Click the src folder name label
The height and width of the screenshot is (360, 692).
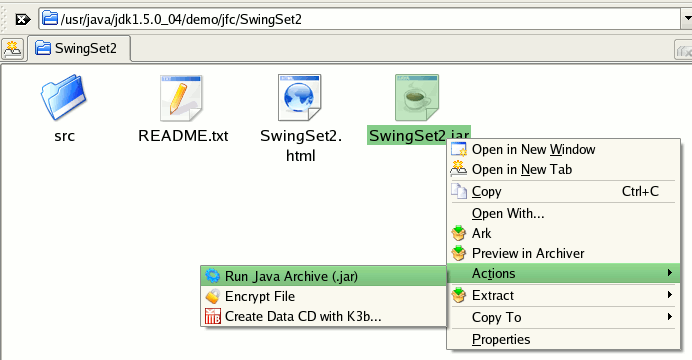coord(64,136)
